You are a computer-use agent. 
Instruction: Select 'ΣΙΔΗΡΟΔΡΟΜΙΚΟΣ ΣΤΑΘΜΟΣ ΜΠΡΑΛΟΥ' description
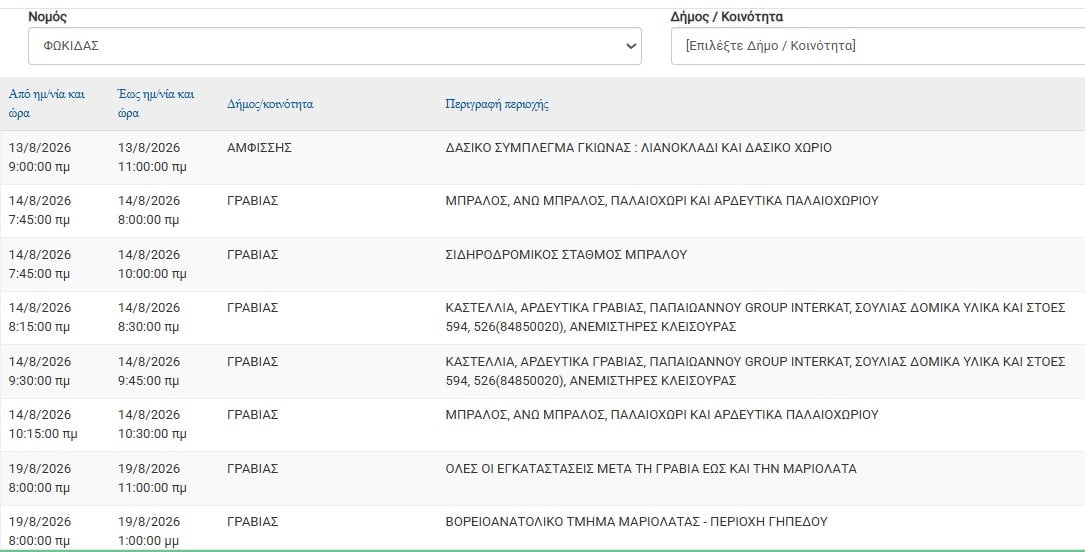pyautogui.click(x=566, y=255)
